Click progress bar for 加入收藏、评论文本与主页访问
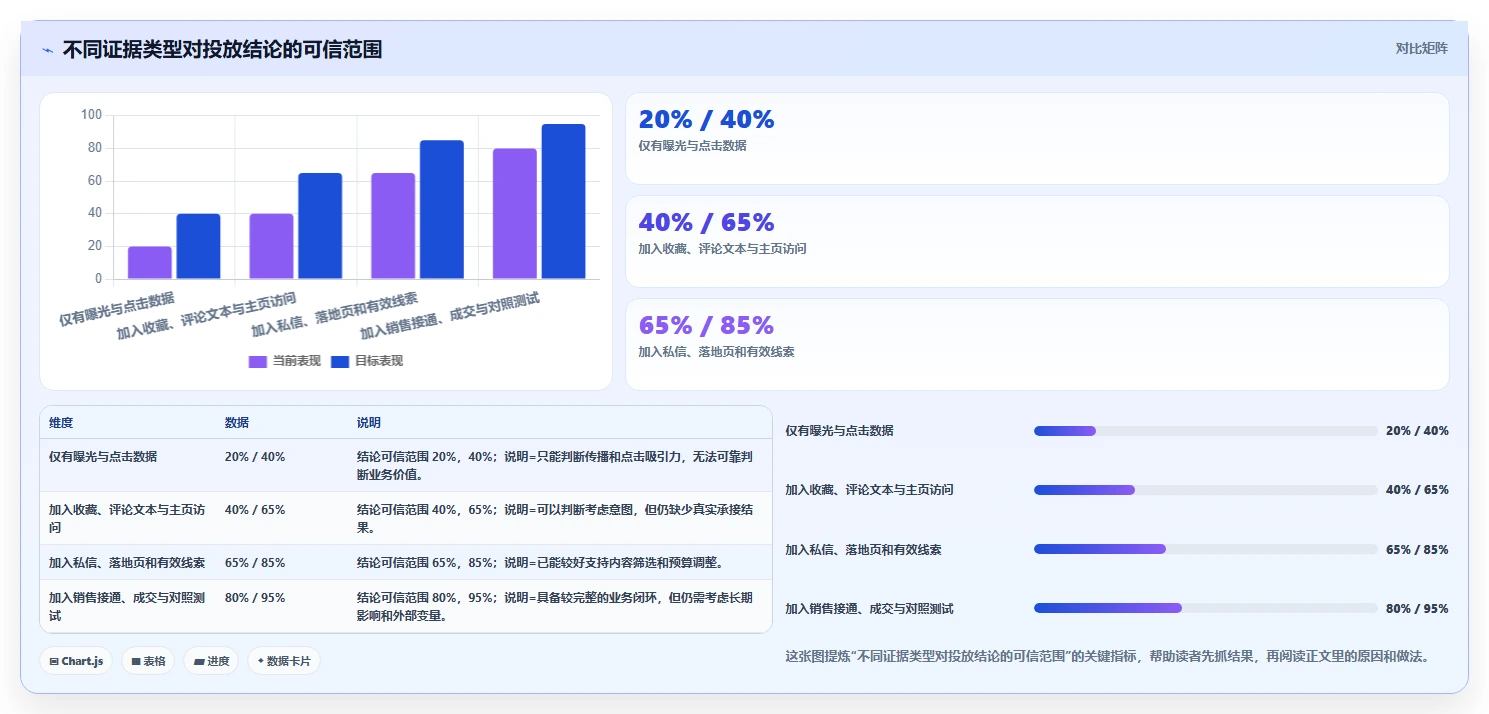 point(1206,490)
